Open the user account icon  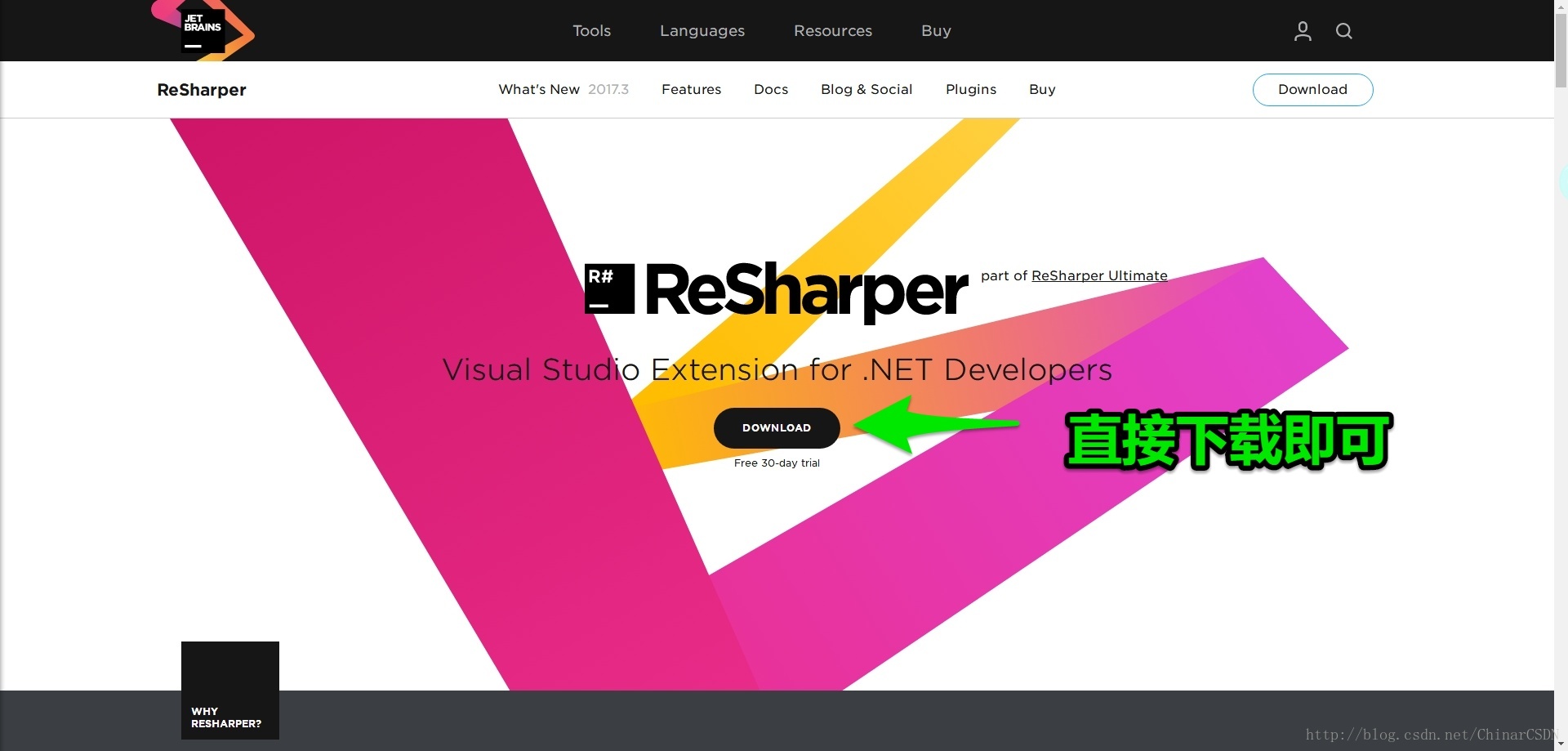1303,31
